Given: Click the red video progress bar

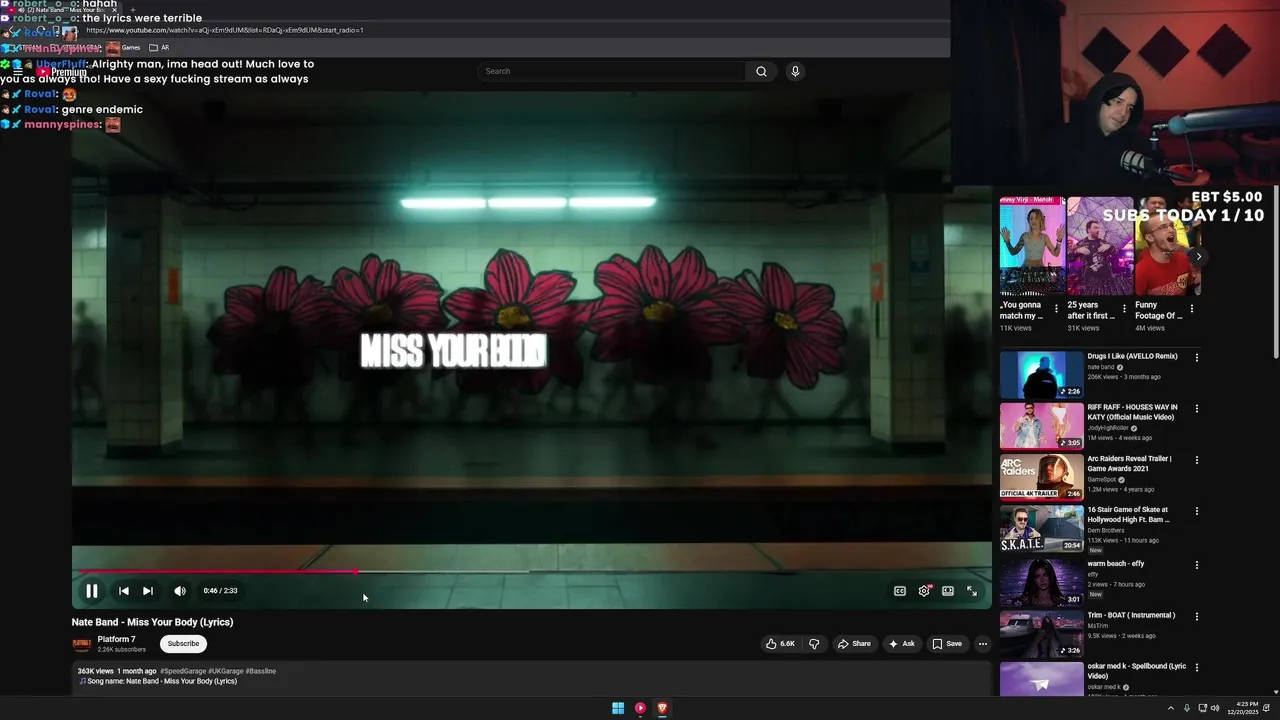Looking at the screenshot, I should [215, 572].
